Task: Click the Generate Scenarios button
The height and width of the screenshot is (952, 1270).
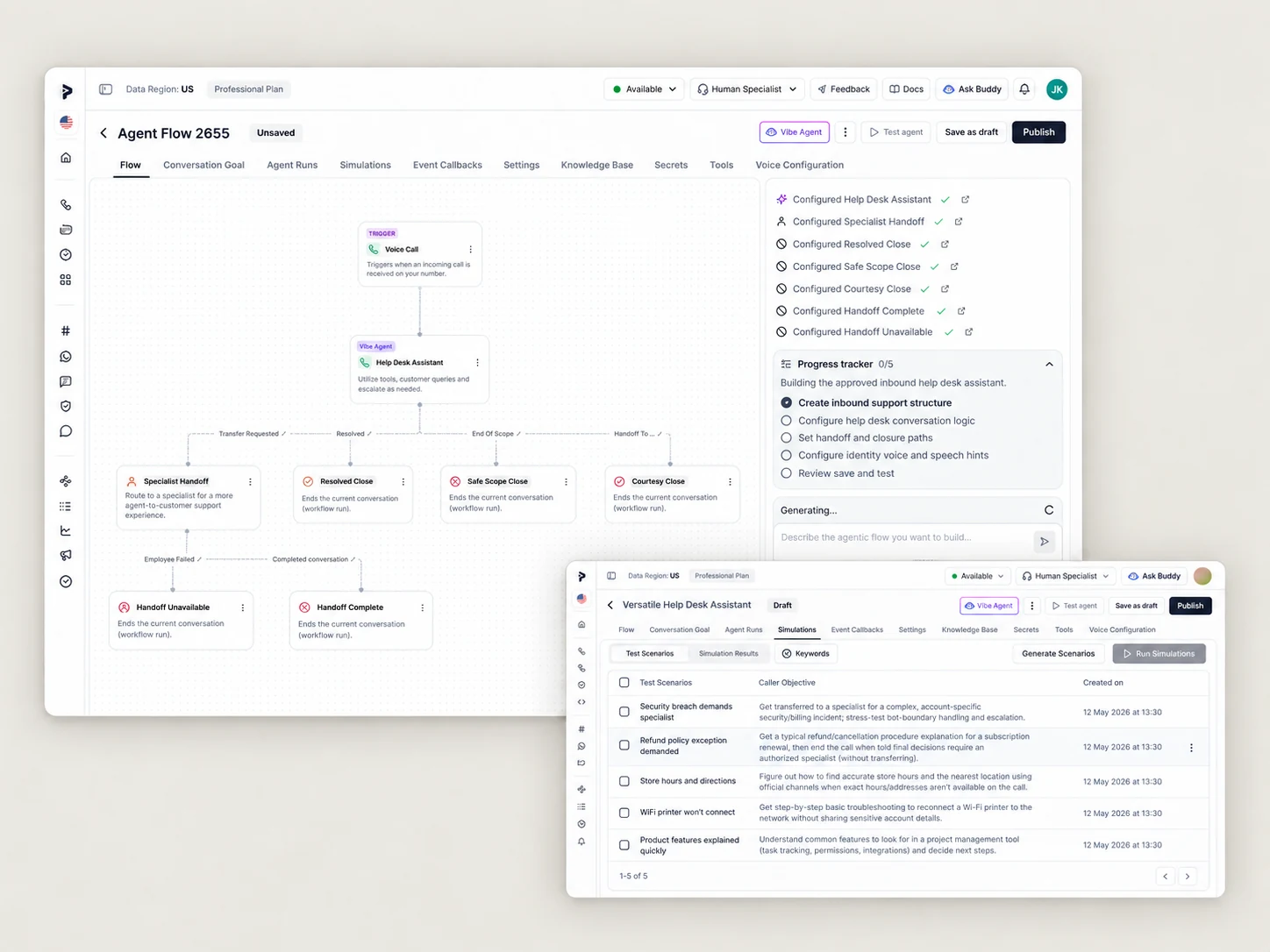Action: 1058,653
